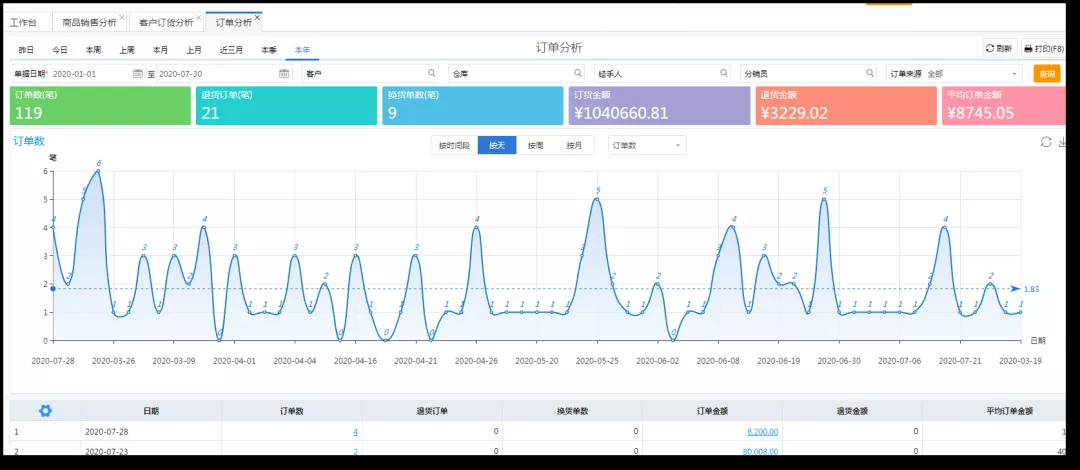Click the 订单数 table column header
Image resolution: width=1080 pixels, height=470 pixels.
coord(292,411)
